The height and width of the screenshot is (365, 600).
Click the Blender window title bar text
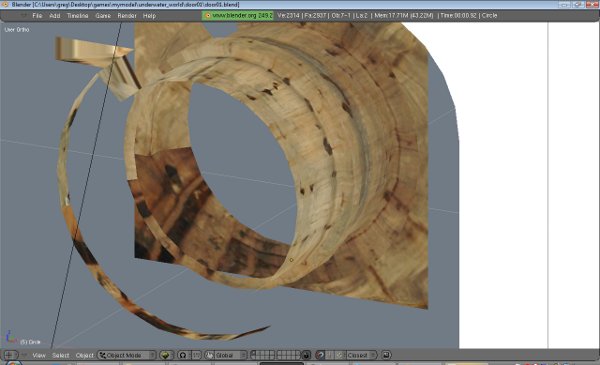pyautogui.click(x=126, y=5)
